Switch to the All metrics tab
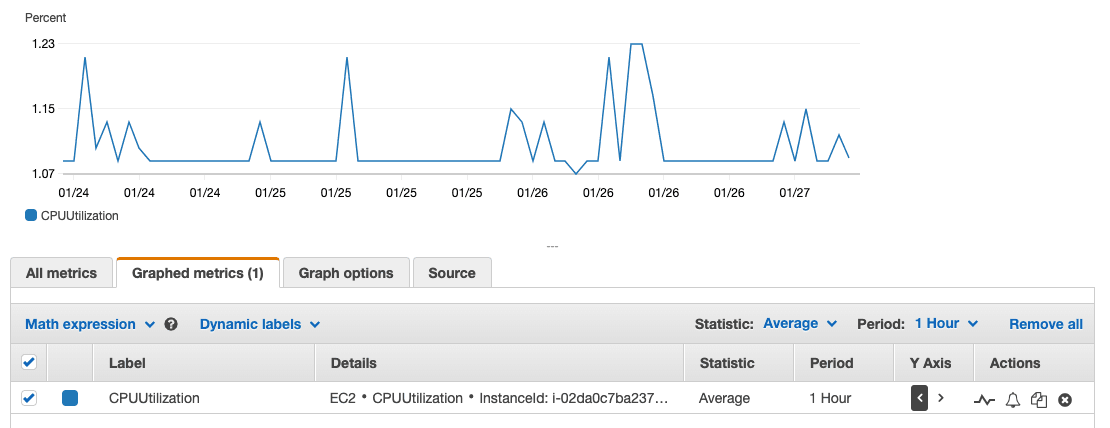Screen dimensions: 1110x428 click(x=61, y=273)
